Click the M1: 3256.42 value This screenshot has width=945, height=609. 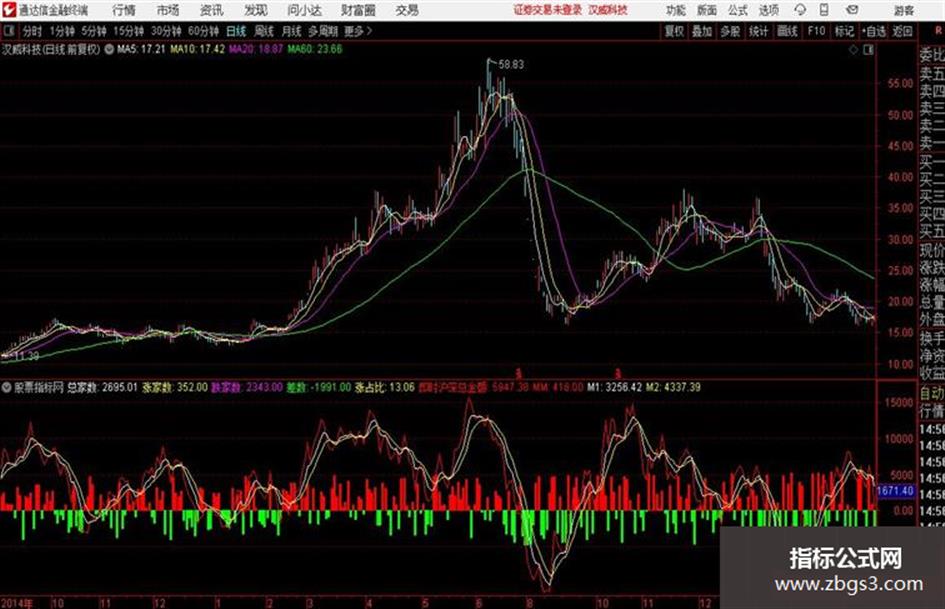(614, 387)
